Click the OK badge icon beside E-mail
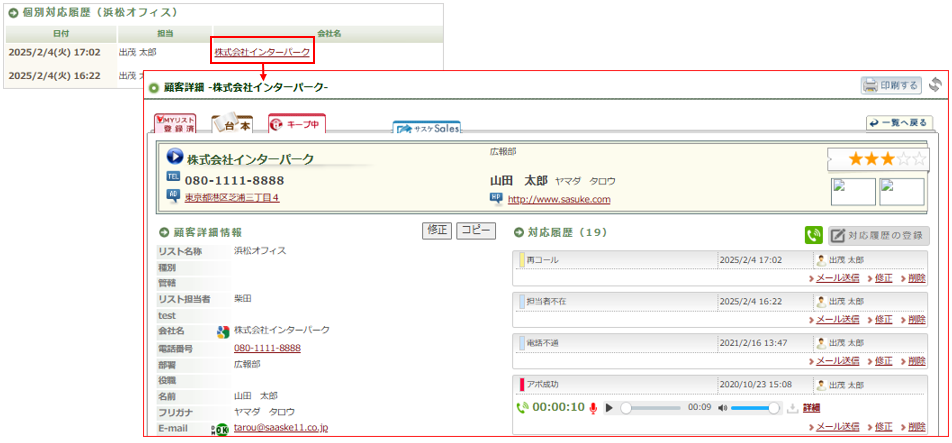The width and height of the screenshot is (952, 443). 221,430
